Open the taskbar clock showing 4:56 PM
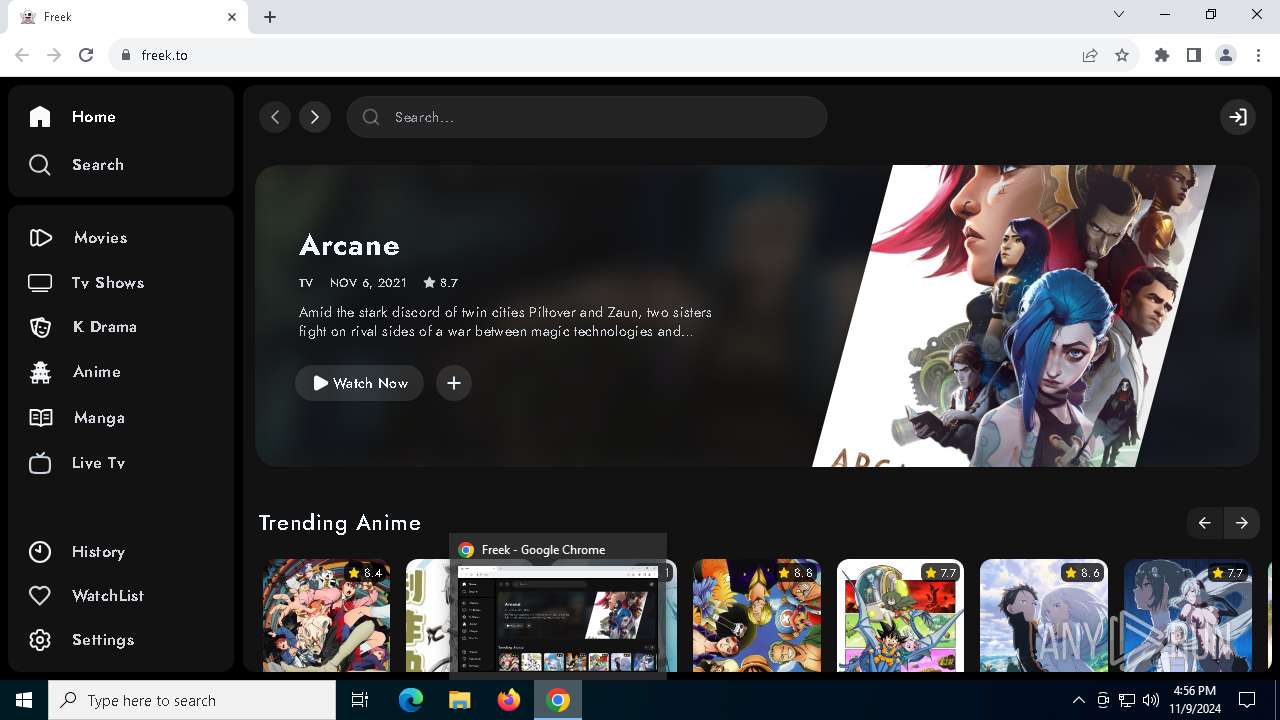The width and height of the screenshot is (1280, 720). (1195, 700)
